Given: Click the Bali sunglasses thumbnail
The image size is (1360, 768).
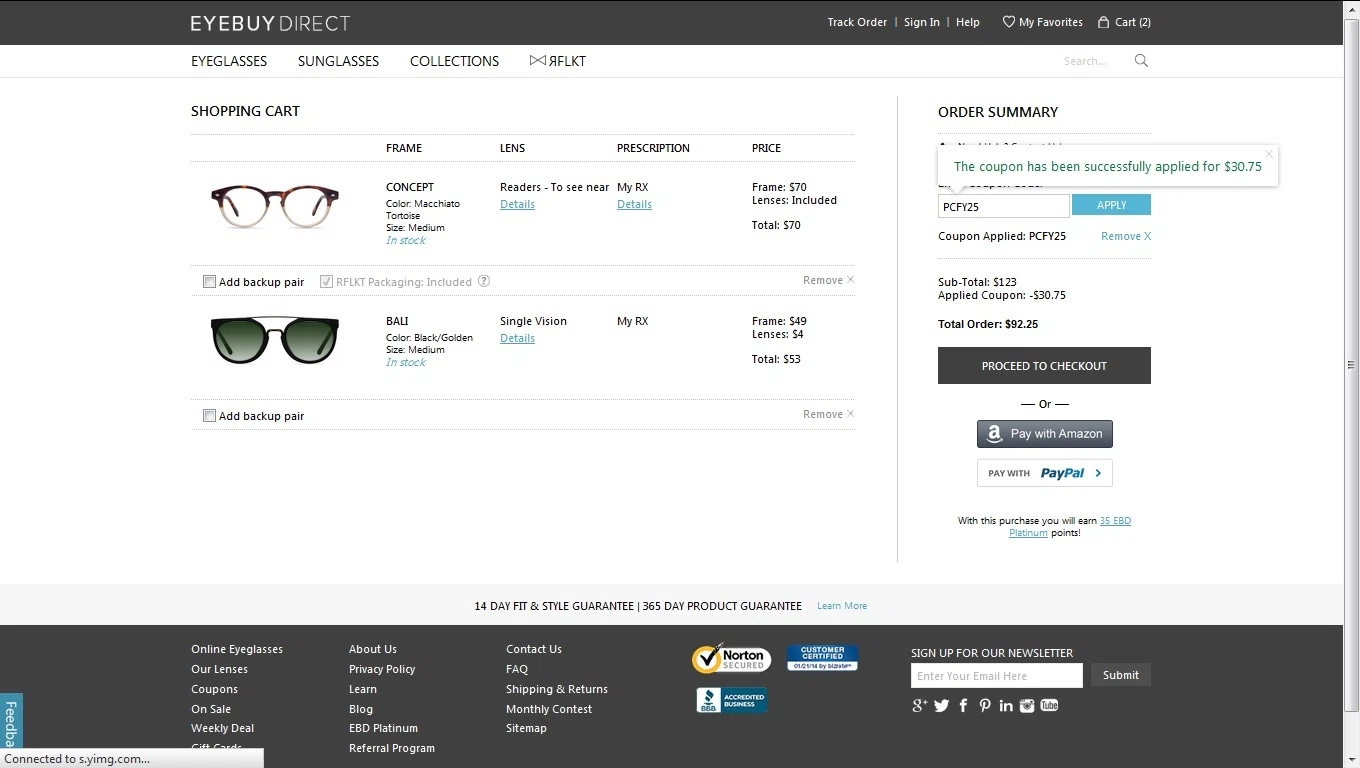Looking at the screenshot, I should point(275,340).
